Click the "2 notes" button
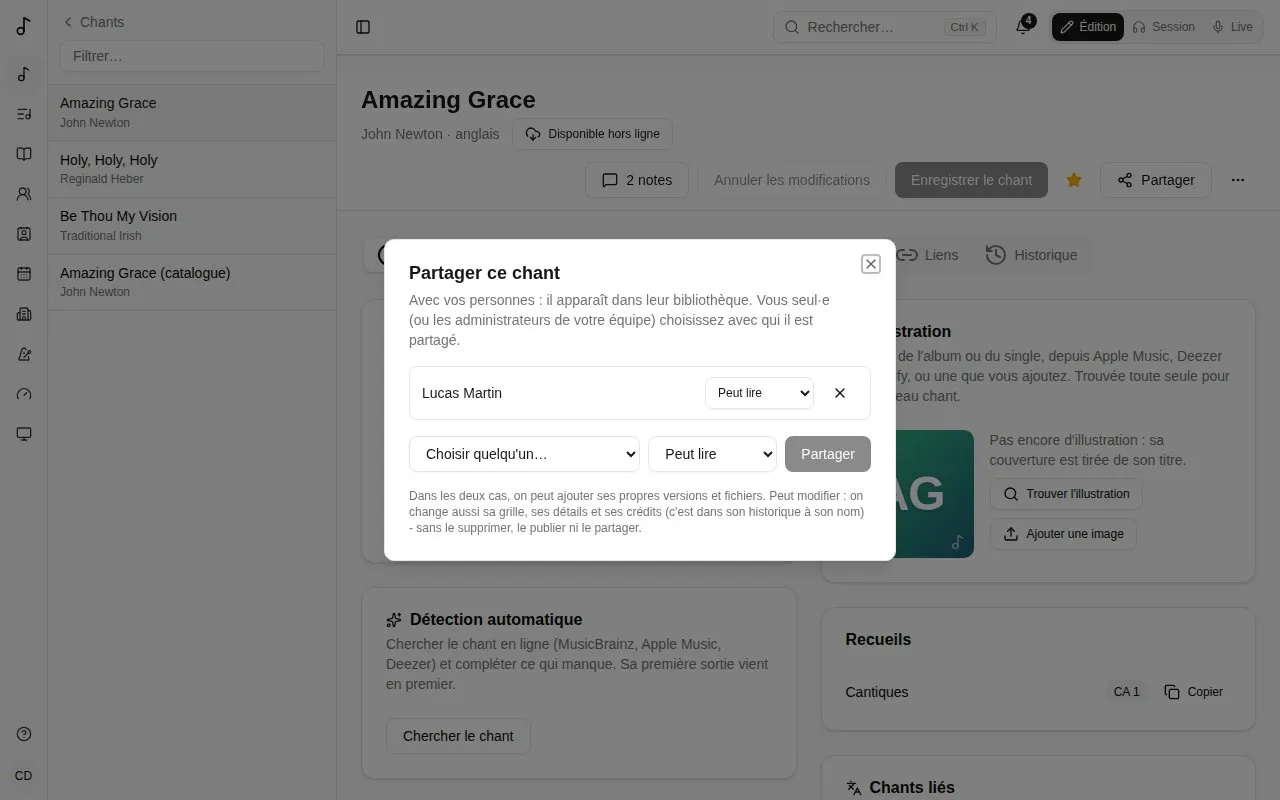 tap(637, 180)
